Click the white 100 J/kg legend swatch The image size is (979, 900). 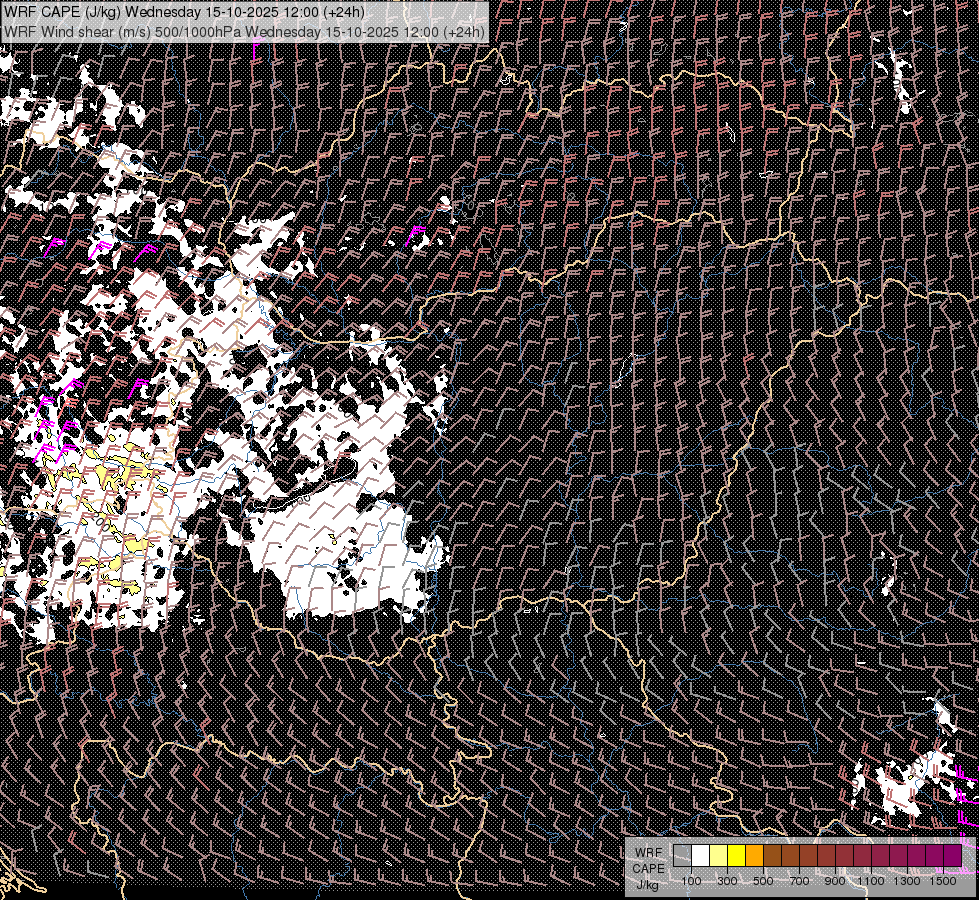(701, 856)
